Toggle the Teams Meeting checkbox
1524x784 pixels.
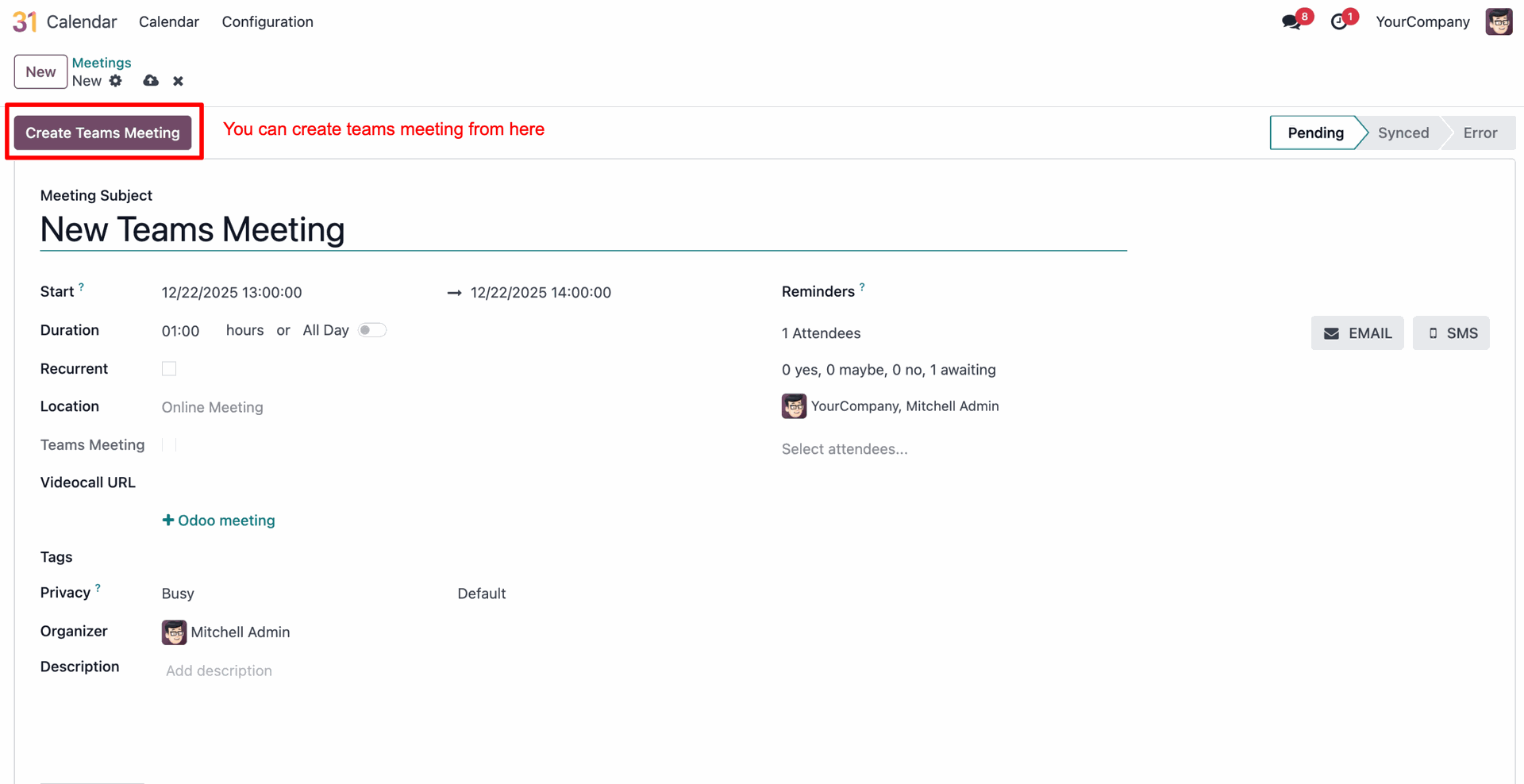[x=169, y=445]
